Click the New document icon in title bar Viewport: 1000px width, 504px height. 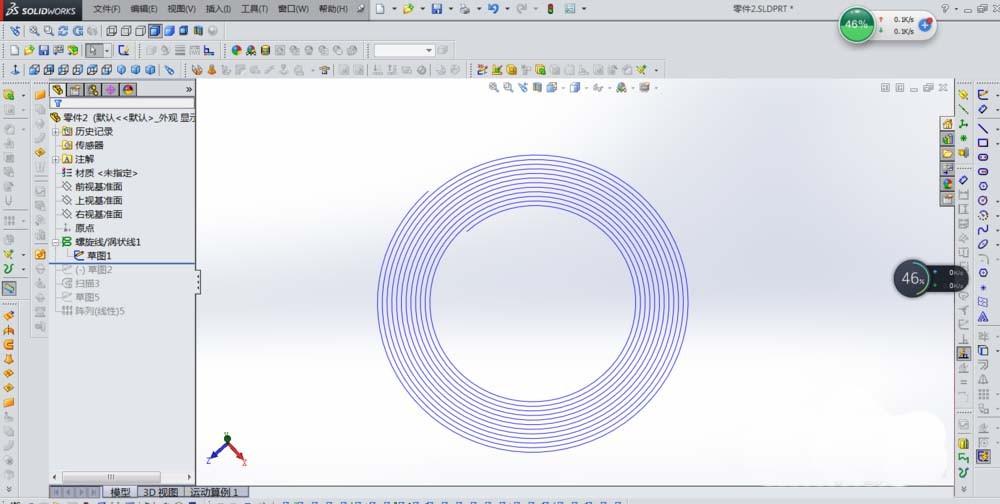point(380,9)
